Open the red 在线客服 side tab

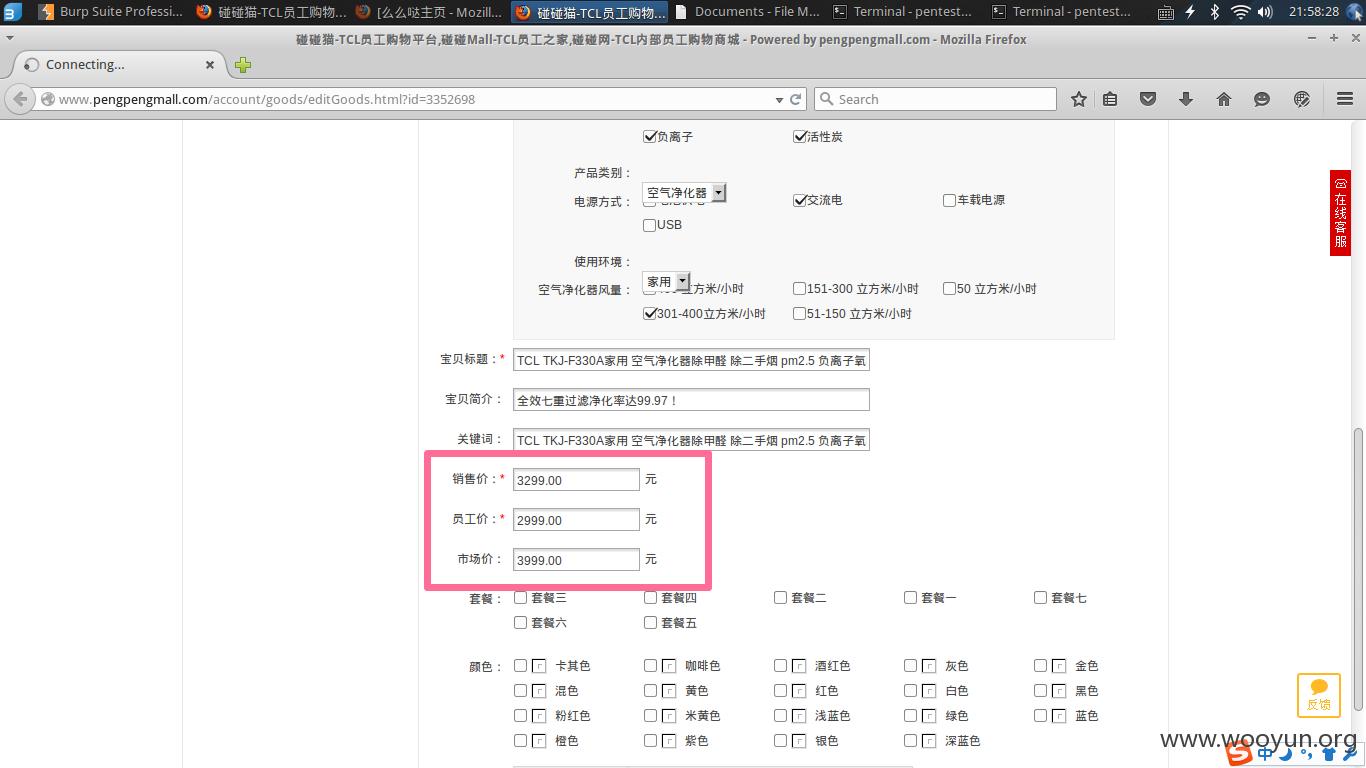(1340, 213)
